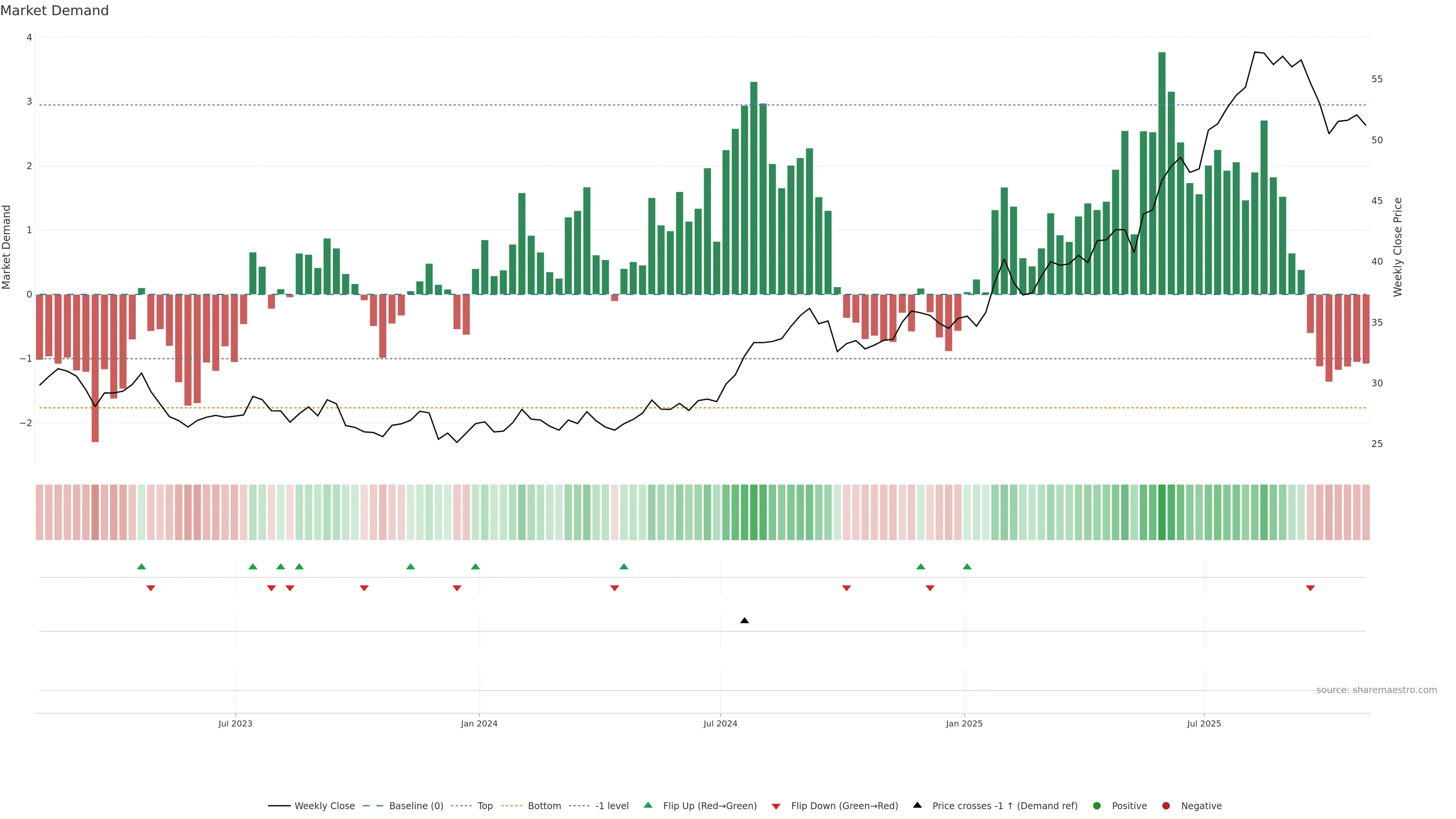Click the first green flip-up triangle marker
The image size is (1456, 819).
click(x=141, y=566)
